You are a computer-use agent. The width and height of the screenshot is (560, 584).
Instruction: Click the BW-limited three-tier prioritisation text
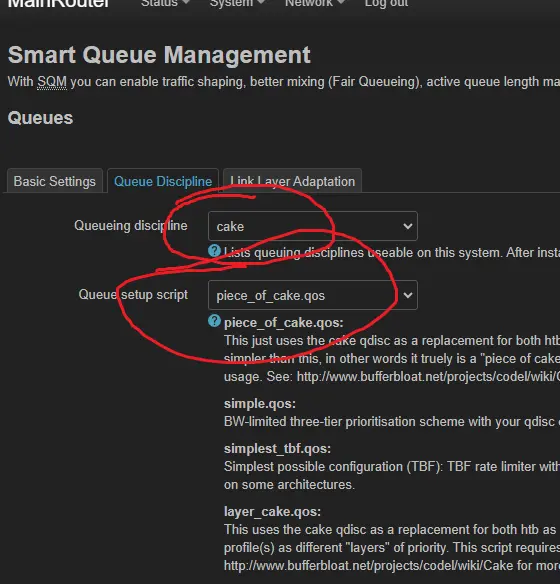pos(392,422)
